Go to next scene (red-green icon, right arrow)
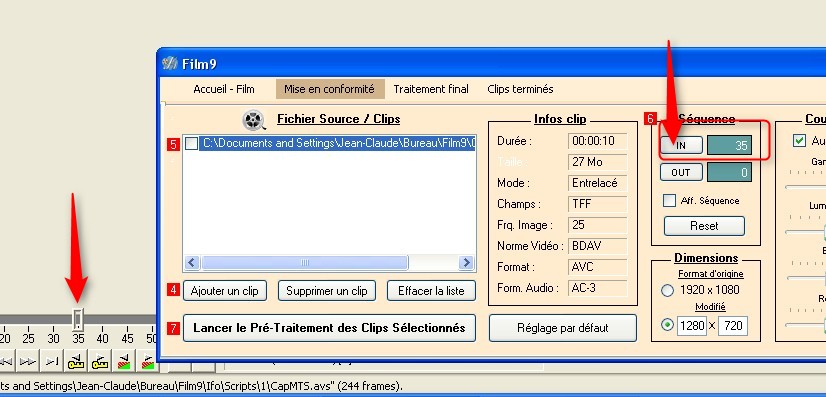This screenshot has width=826, height=397. (x=148, y=361)
